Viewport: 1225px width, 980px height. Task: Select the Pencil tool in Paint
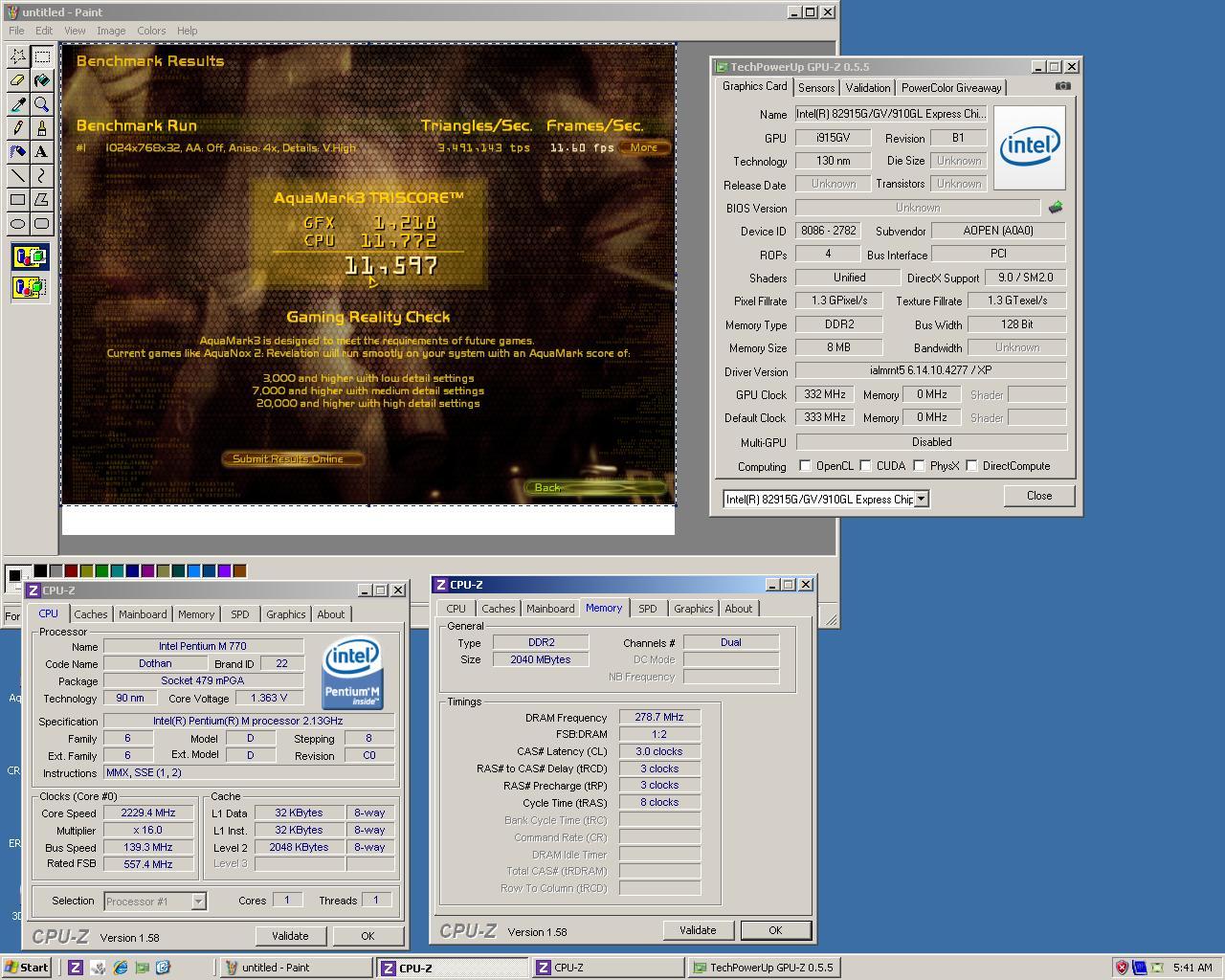18,128
